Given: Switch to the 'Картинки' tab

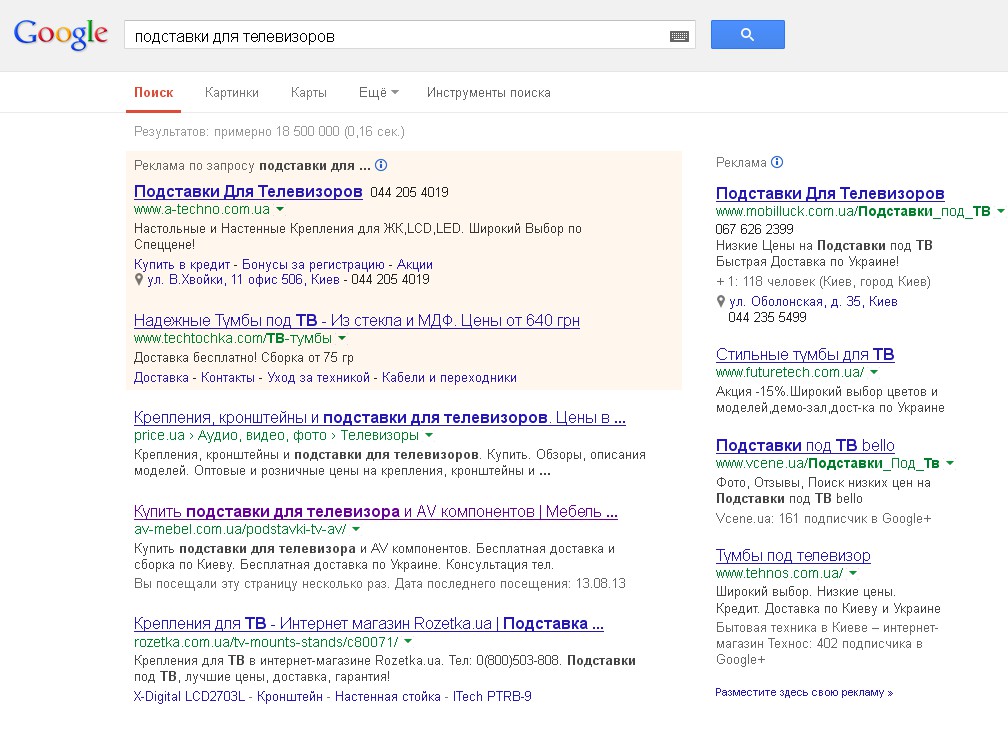Looking at the screenshot, I should point(231,93).
